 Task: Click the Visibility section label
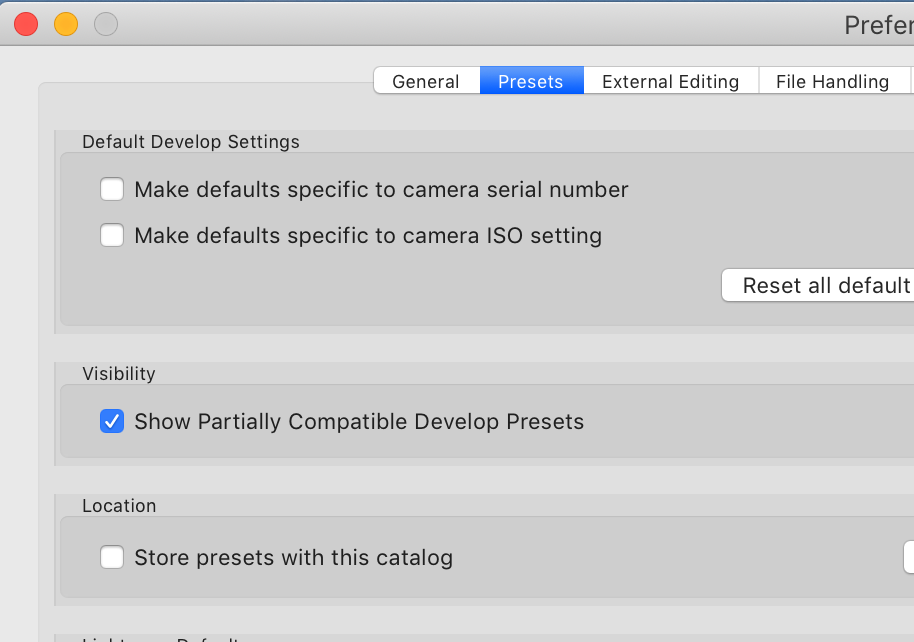pyautogui.click(x=119, y=373)
